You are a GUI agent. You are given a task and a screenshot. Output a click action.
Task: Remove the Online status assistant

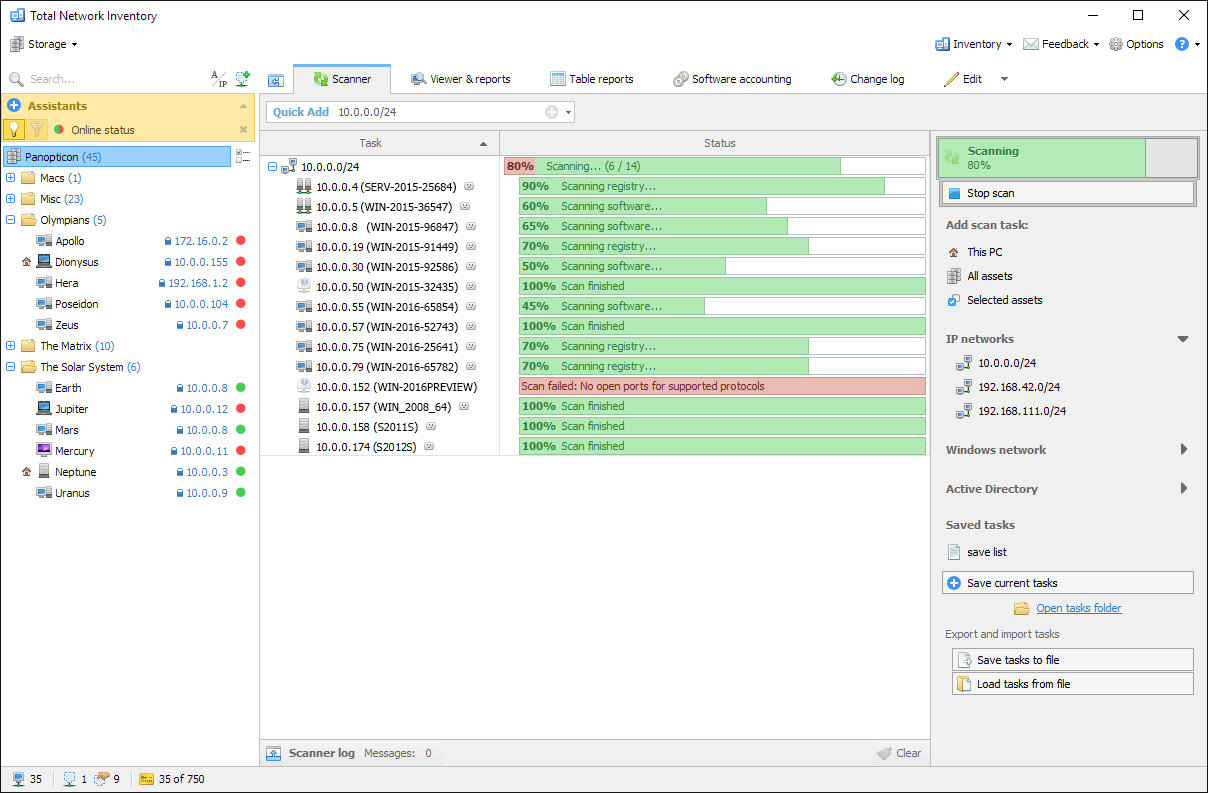coord(243,128)
